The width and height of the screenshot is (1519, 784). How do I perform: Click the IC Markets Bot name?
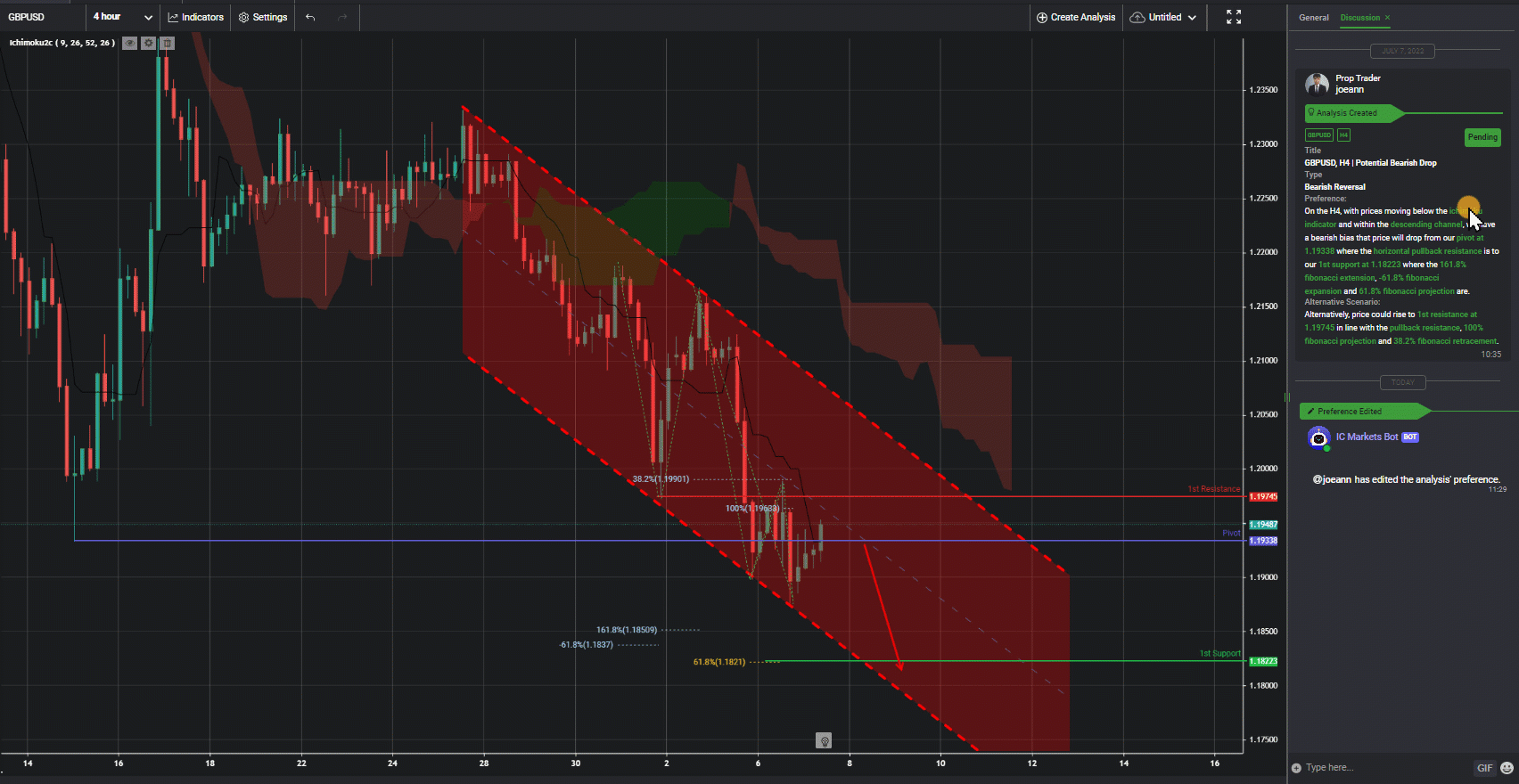[1367, 437]
